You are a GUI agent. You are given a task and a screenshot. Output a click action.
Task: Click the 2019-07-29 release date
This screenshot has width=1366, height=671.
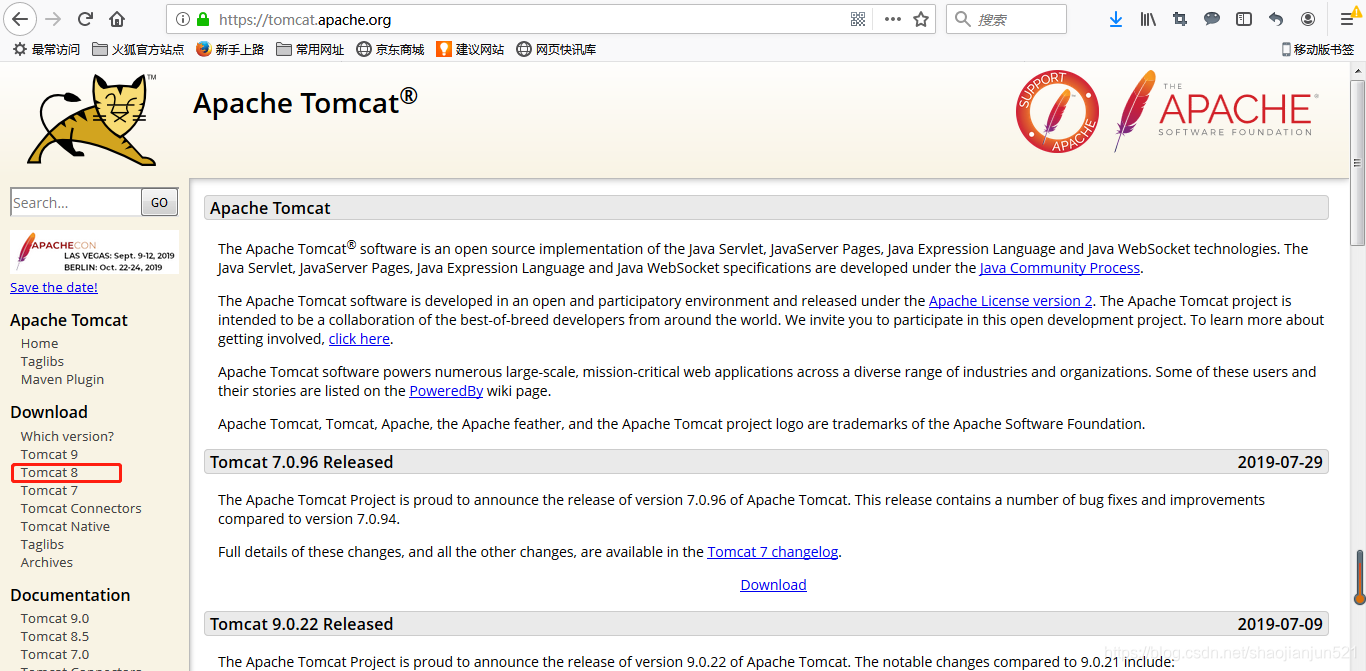click(x=1280, y=462)
